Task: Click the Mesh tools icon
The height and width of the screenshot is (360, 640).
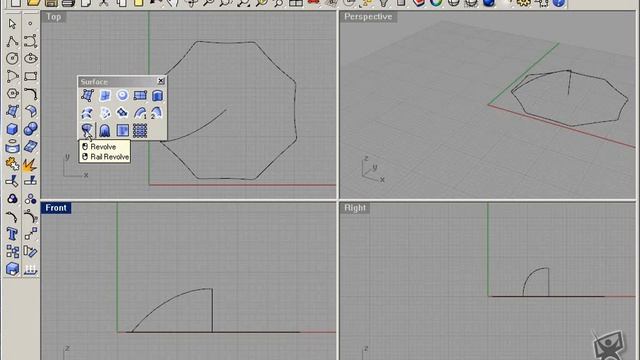Action: pyautogui.click(x=30, y=147)
